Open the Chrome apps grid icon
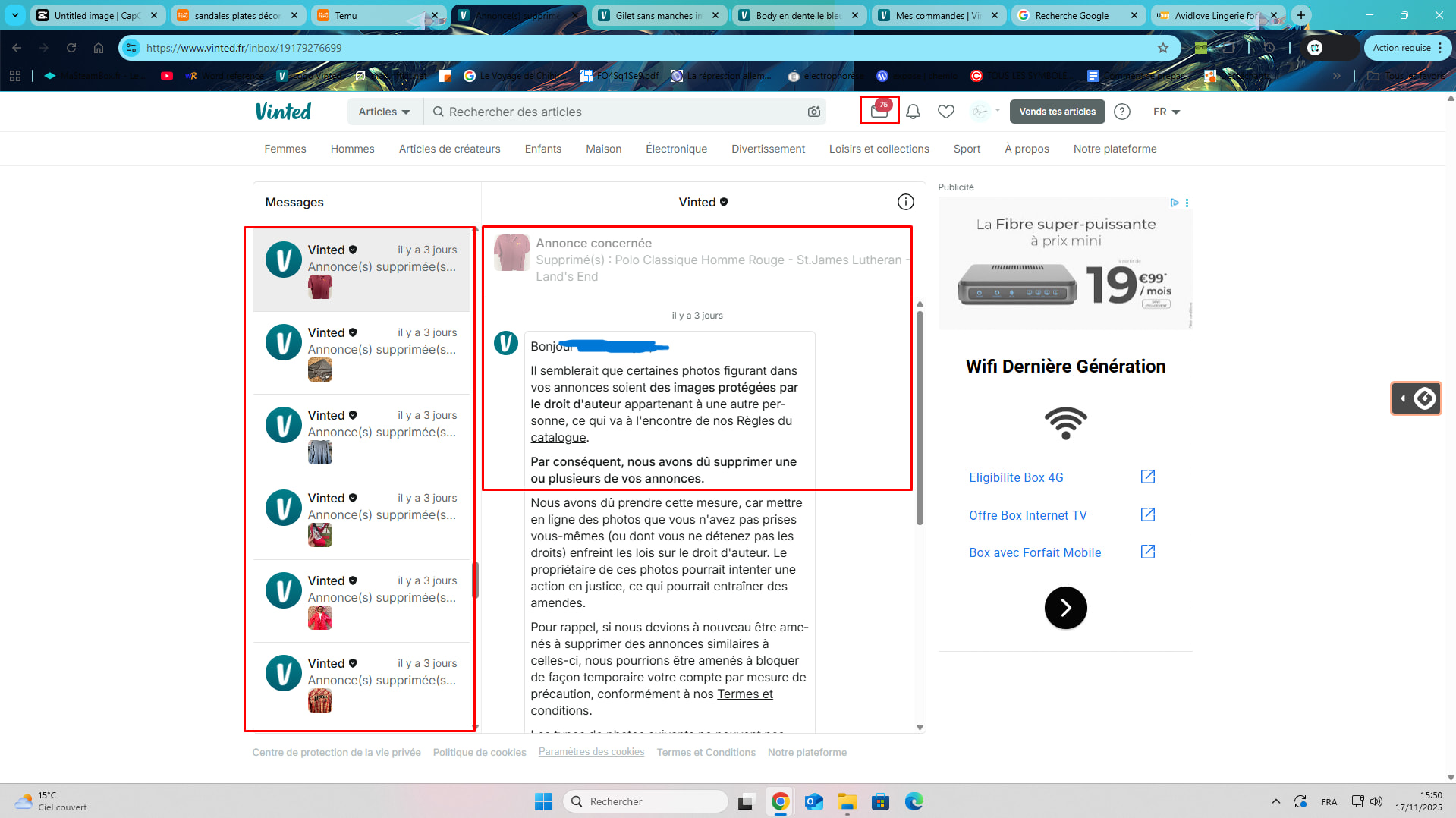This screenshot has height=818, width=1456. pos(15,76)
